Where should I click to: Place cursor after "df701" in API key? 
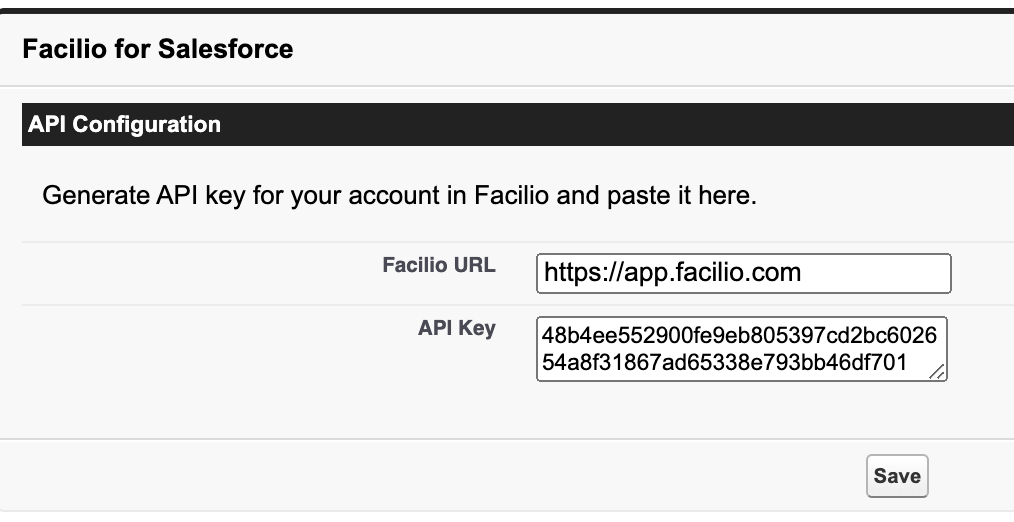[908, 363]
